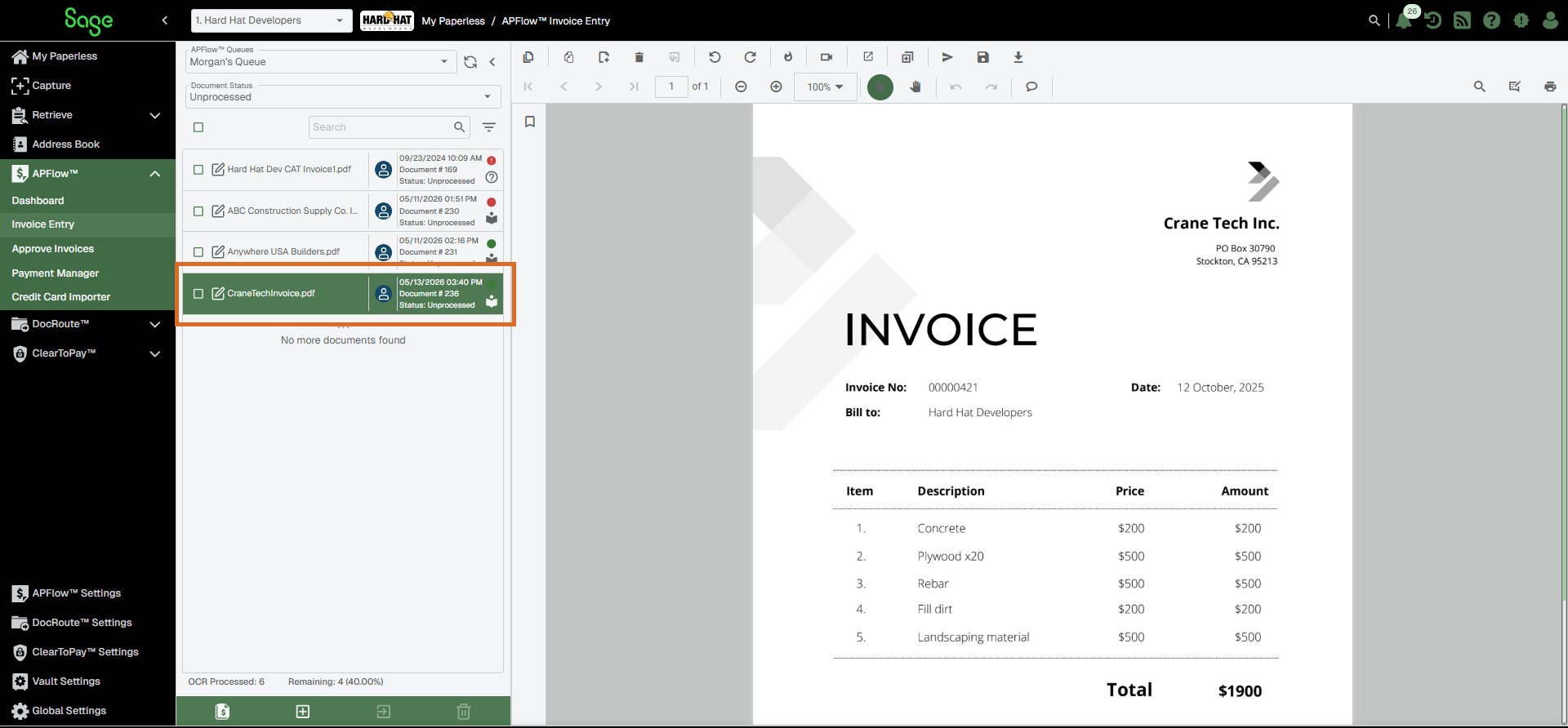Click the trash icon in the viewer toolbar
Viewport: 1568px width, 728px height.
[x=639, y=57]
